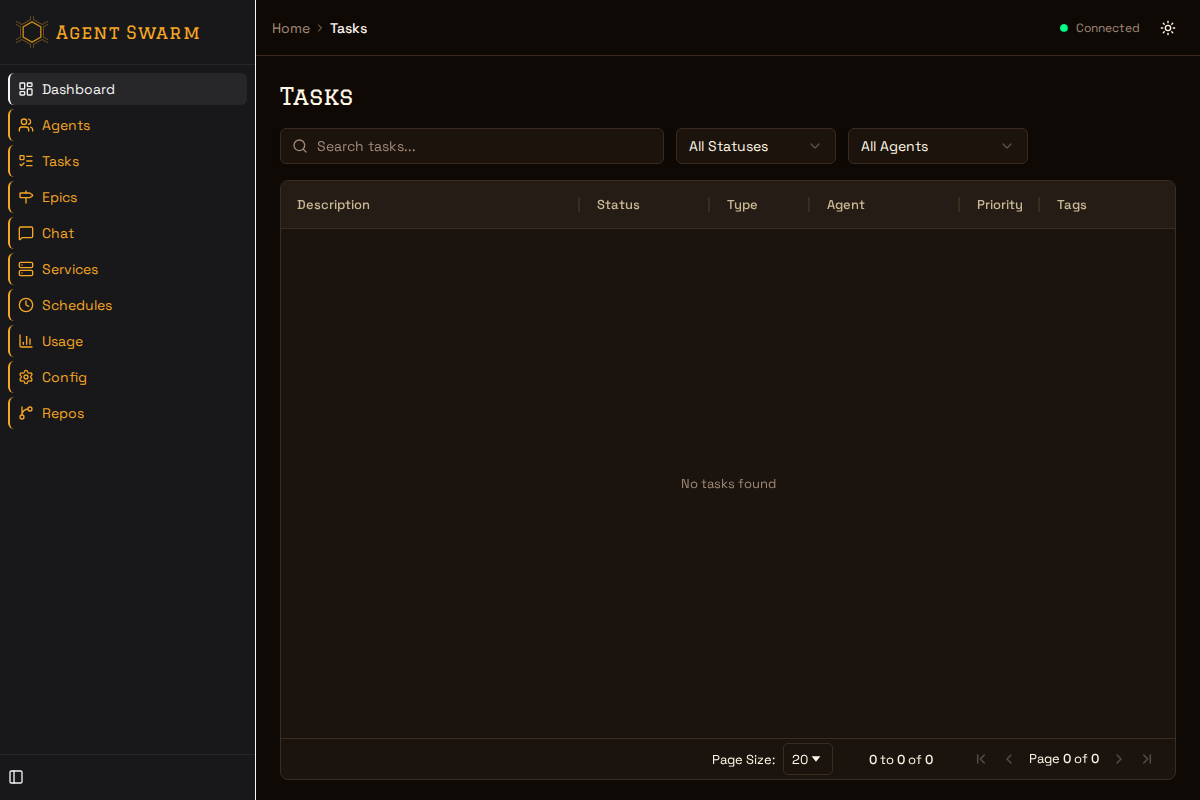Toggle light mode with the sun icon
The height and width of the screenshot is (800, 1200).
pos(1168,28)
